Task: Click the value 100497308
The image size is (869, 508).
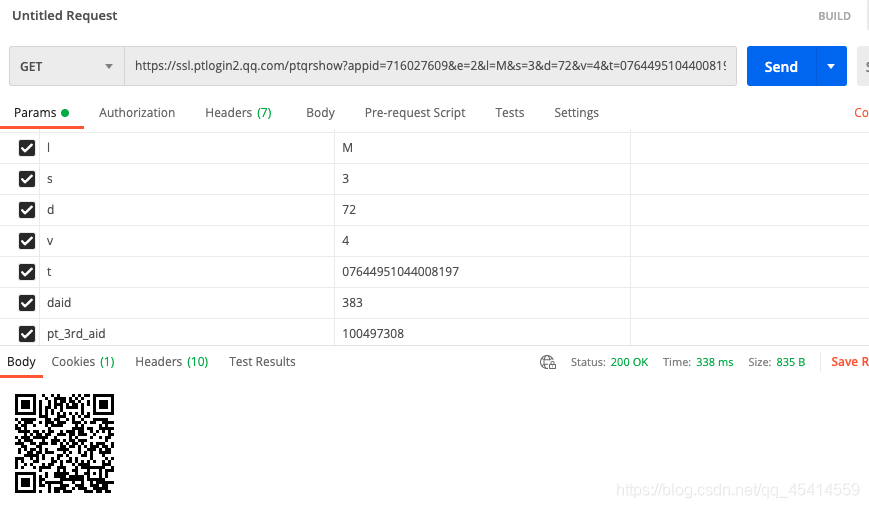Action: [x=373, y=334]
